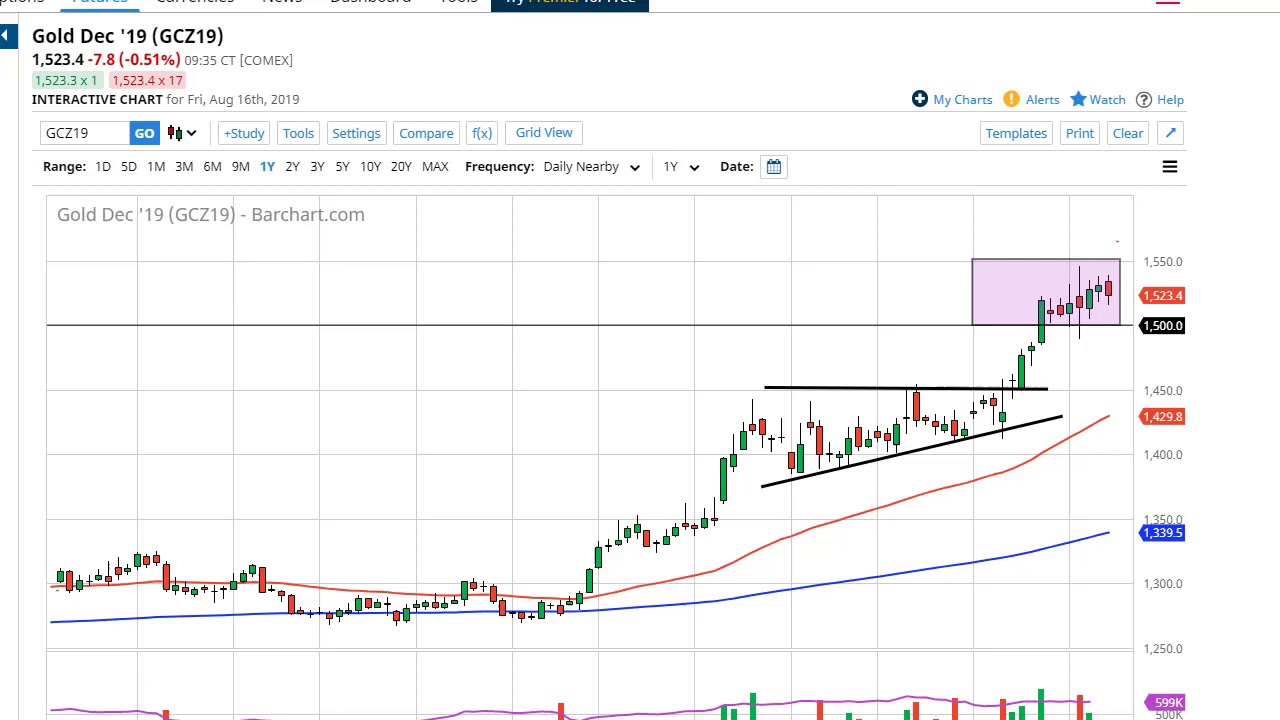The height and width of the screenshot is (720, 1280).
Task: Click the blue 1,339.5 moving average label
Action: (x=1162, y=533)
